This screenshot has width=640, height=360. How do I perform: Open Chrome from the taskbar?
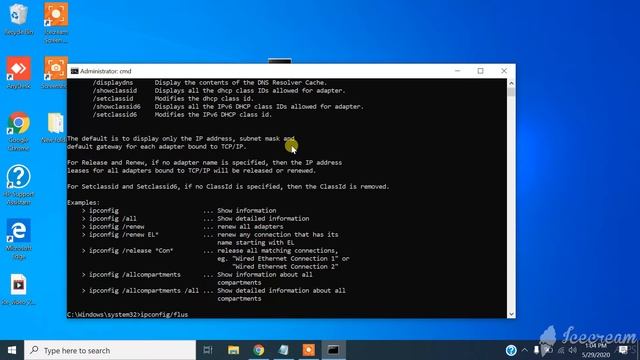click(258, 350)
